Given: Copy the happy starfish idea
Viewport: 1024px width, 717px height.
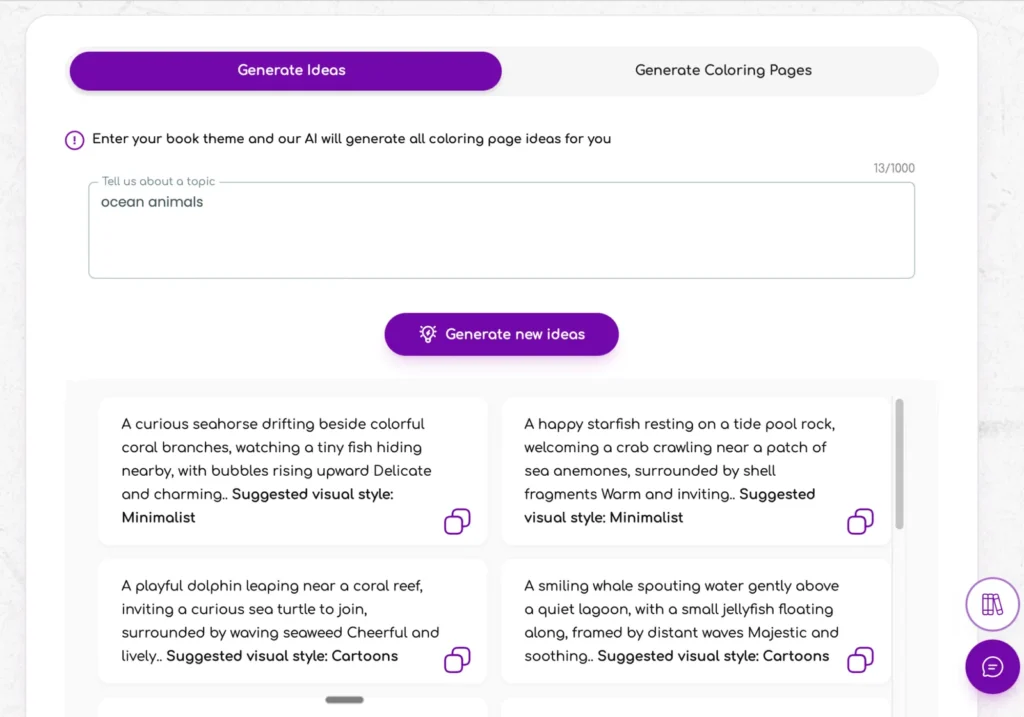Looking at the screenshot, I should click(860, 522).
